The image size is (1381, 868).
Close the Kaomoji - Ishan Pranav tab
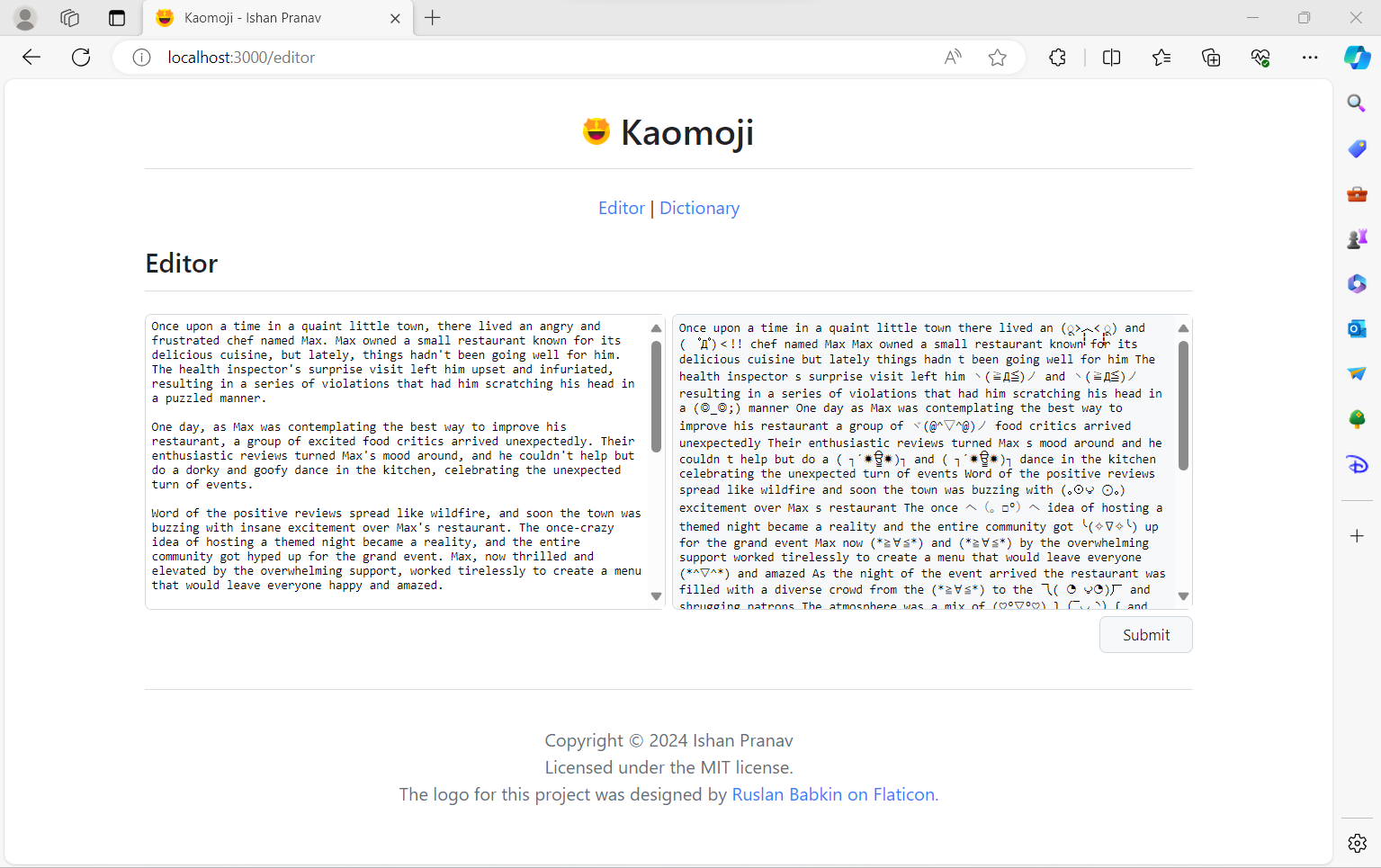(395, 18)
